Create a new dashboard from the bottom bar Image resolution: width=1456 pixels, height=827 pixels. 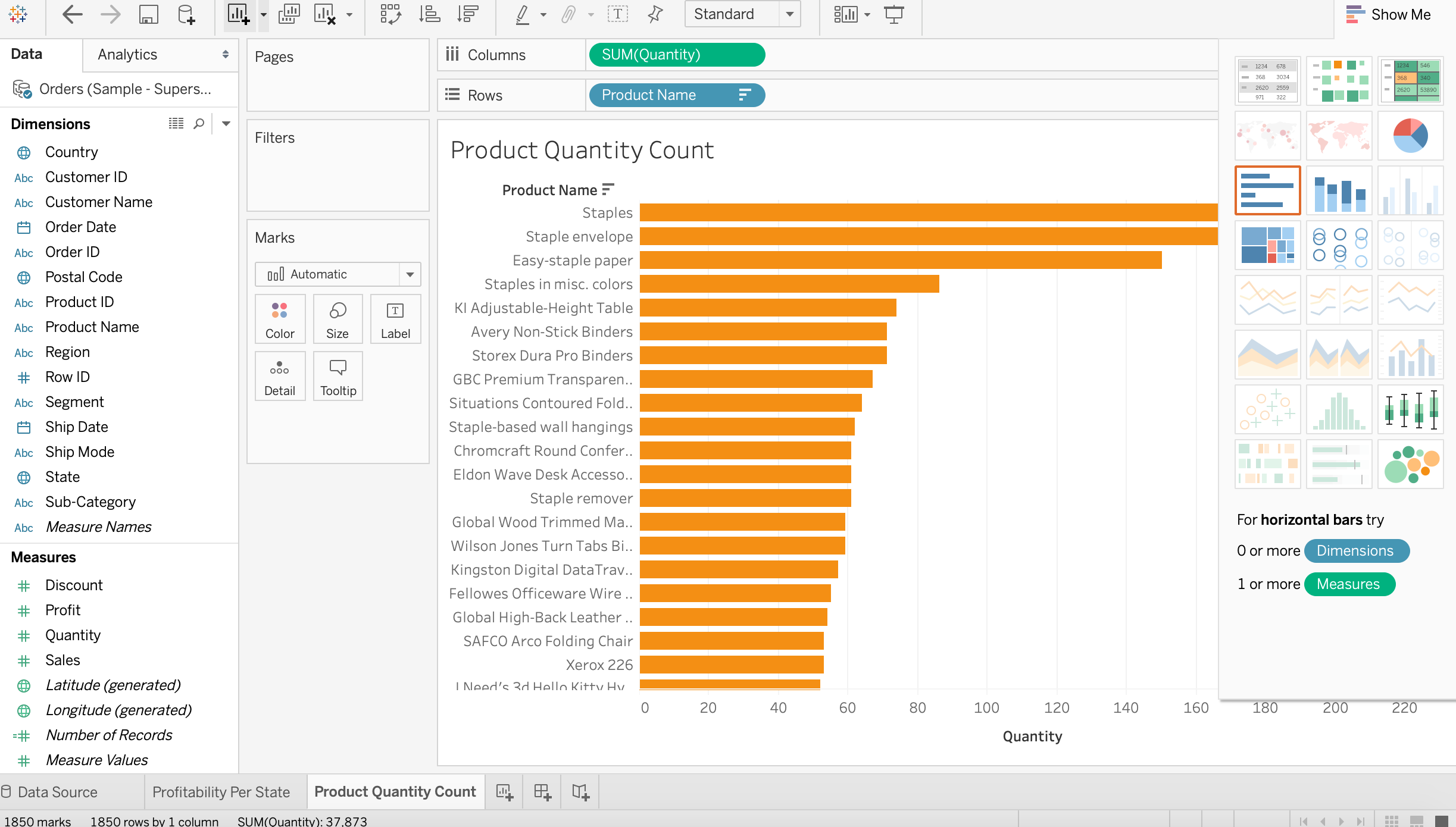(541, 791)
